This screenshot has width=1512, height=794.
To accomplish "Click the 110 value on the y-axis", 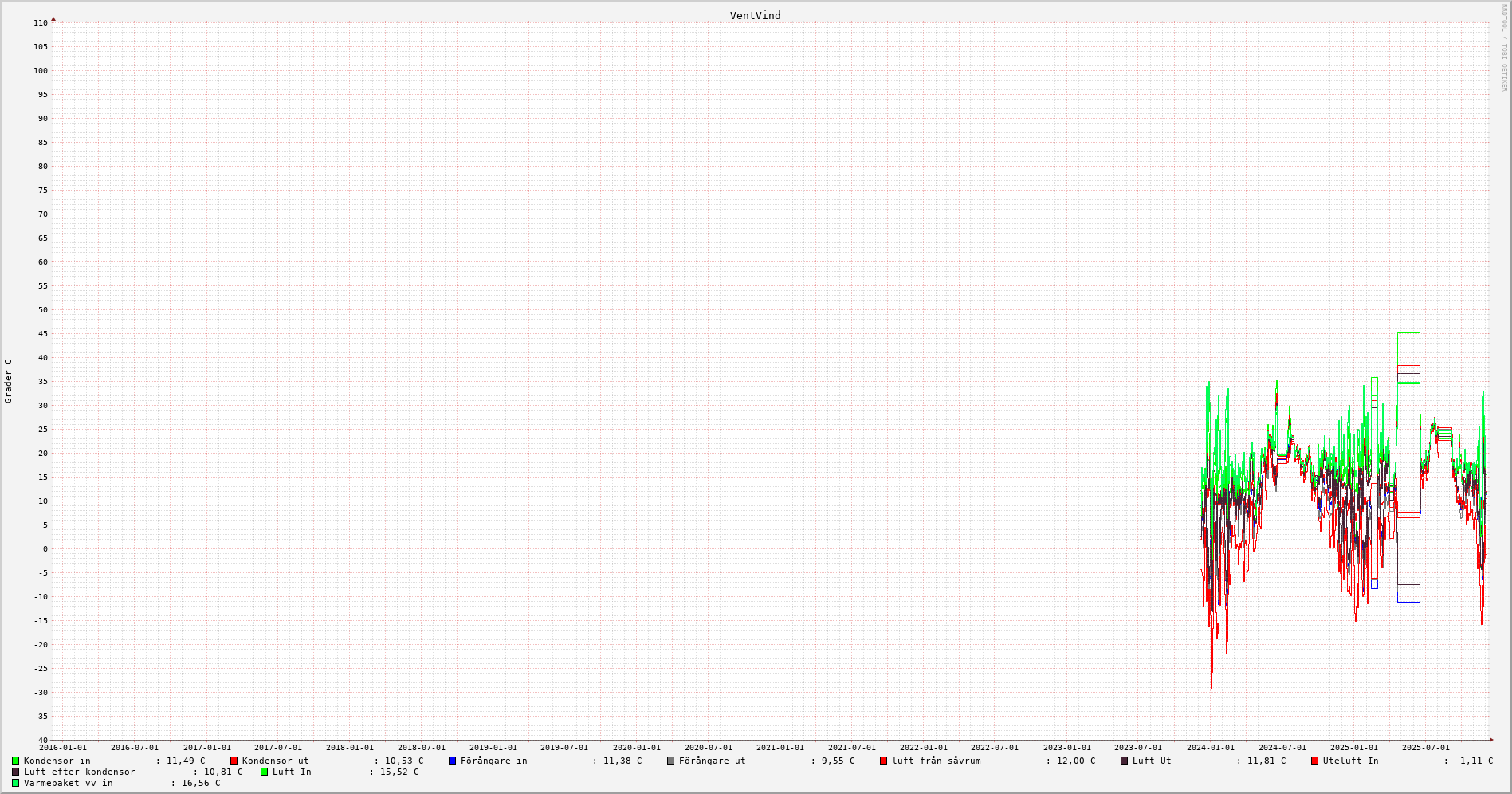I will [x=41, y=23].
